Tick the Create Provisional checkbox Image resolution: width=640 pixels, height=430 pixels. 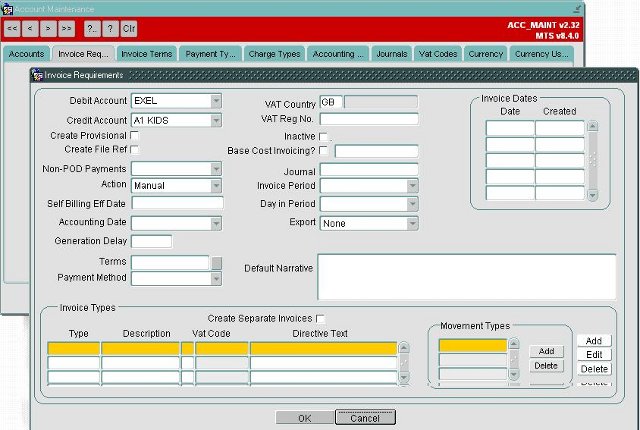click(134, 135)
